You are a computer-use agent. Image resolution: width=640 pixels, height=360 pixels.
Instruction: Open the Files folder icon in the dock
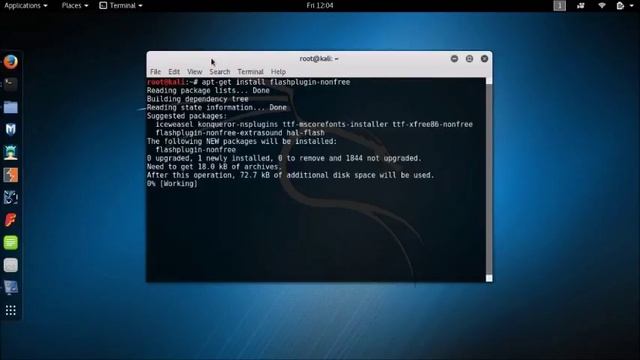[x=11, y=107]
